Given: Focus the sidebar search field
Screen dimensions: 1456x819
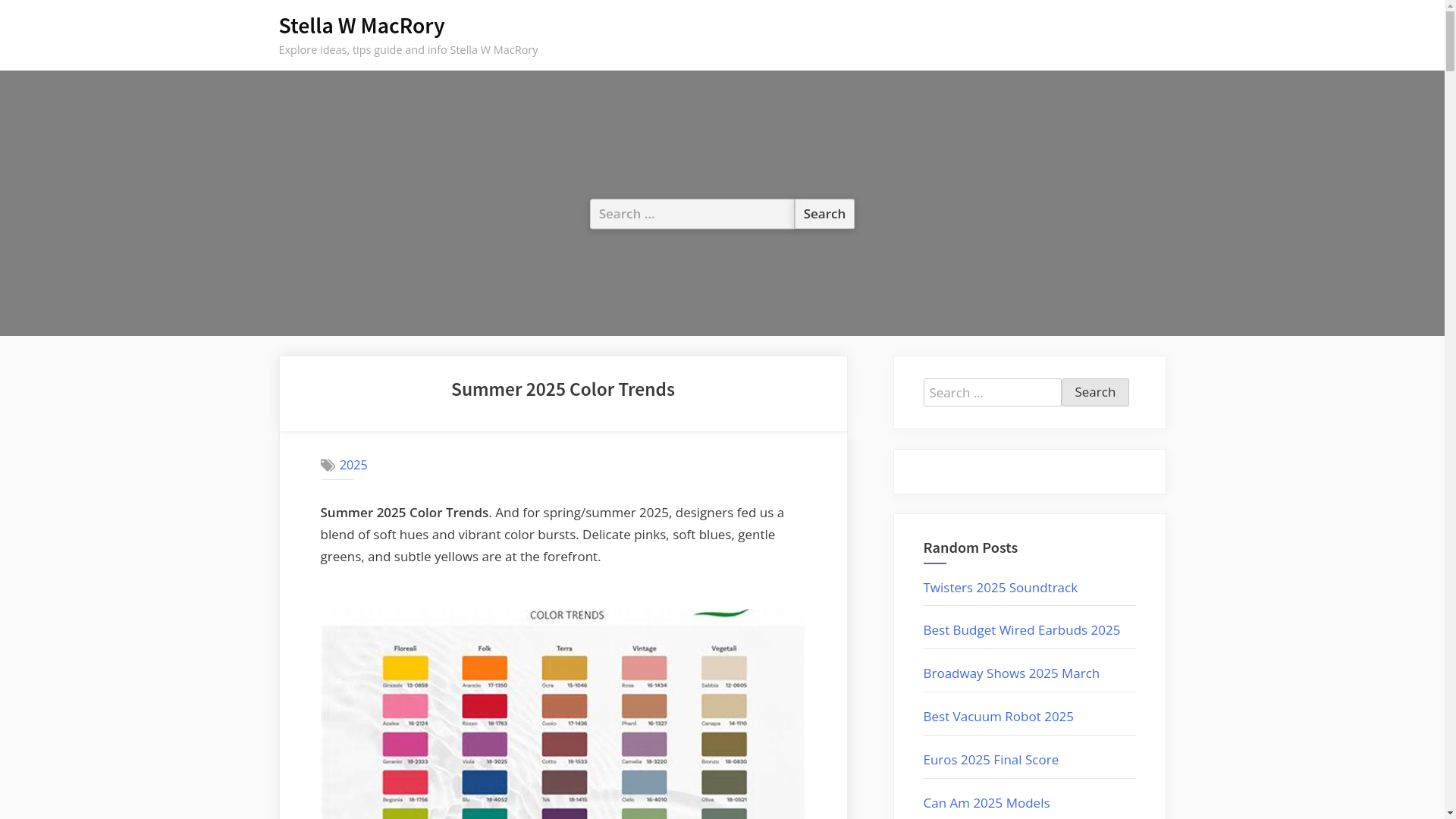Looking at the screenshot, I should (x=992, y=392).
